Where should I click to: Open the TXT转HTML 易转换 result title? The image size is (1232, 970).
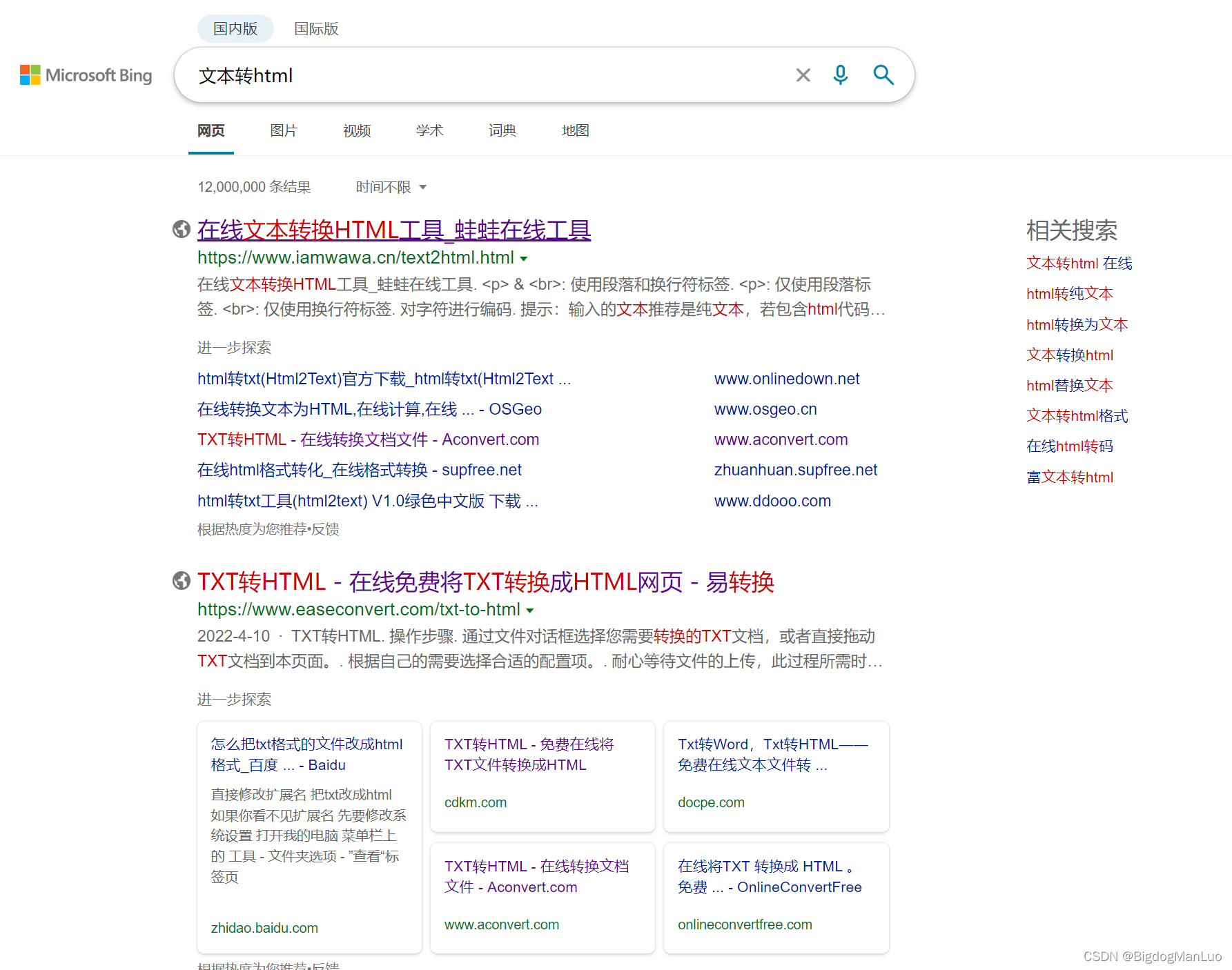coord(486,582)
